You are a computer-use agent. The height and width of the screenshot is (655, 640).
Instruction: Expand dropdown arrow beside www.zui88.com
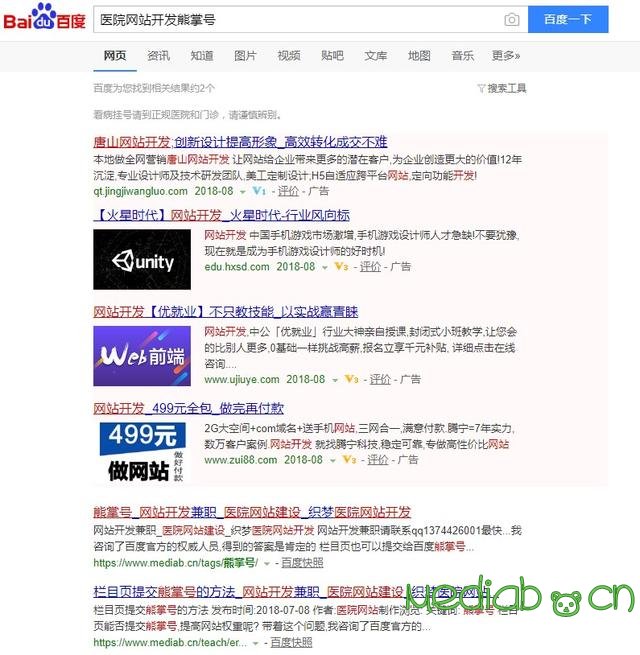tap(333, 460)
